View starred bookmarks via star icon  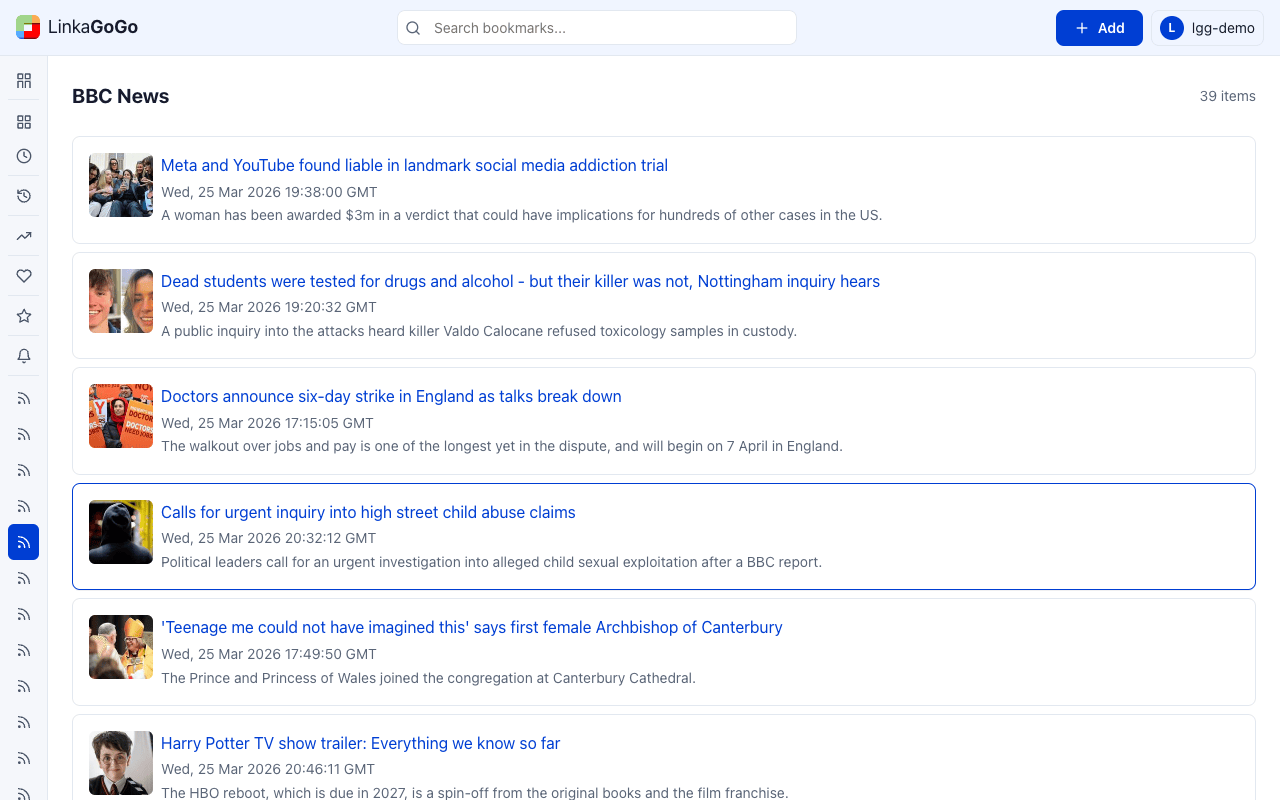click(23, 316)
